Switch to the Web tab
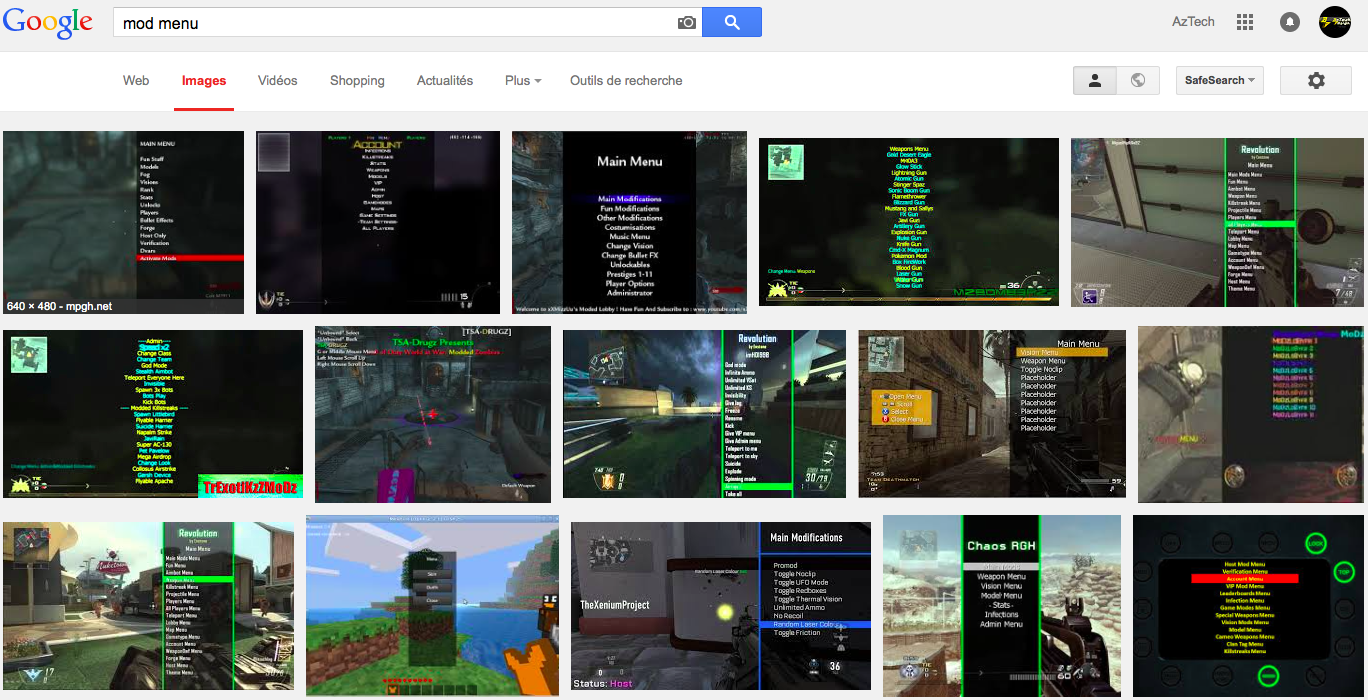This screenshot has height=700, width=1368. coord(136,81)
